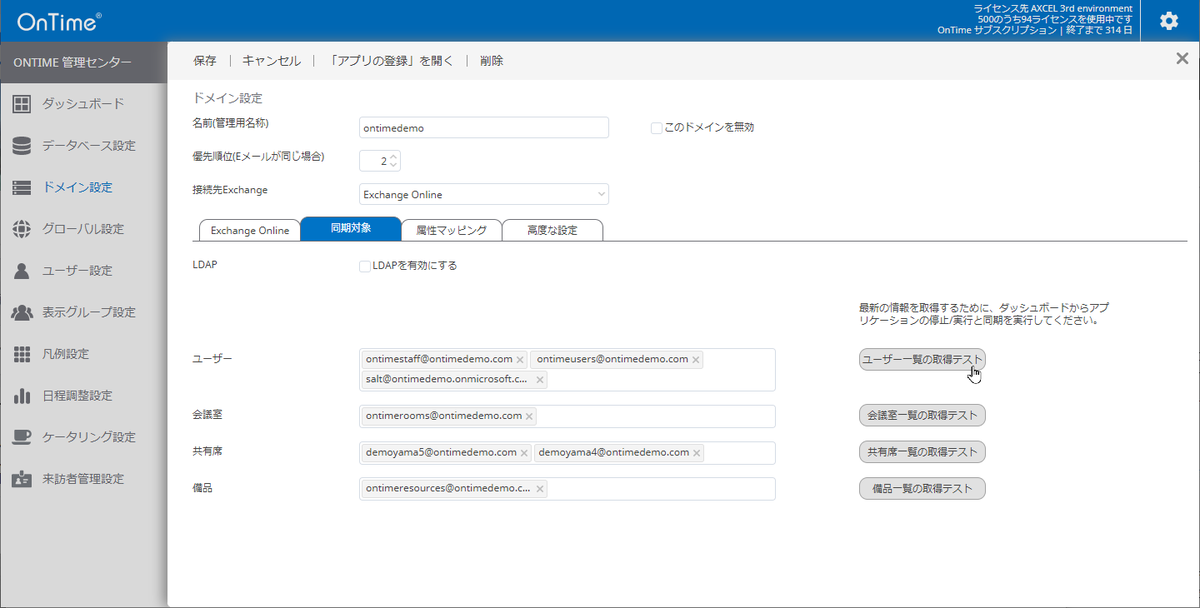Click the ダッシュボード sidebar icon
Viewport: 1200px width, 608px height.
[22, 104]
